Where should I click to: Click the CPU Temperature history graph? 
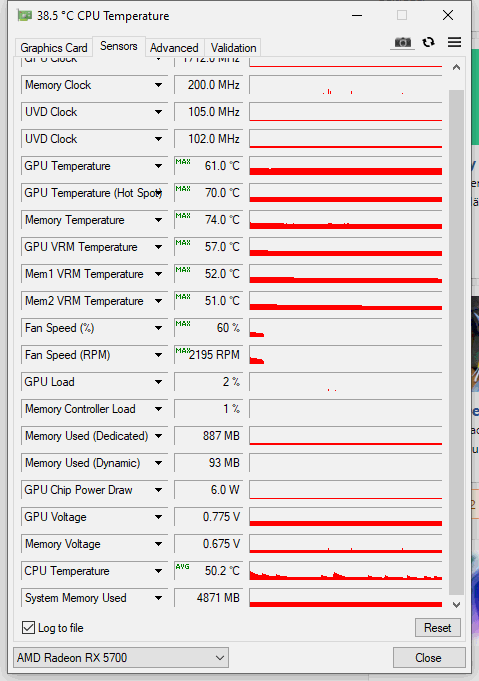pyautogui.click(x=346, y=571)
